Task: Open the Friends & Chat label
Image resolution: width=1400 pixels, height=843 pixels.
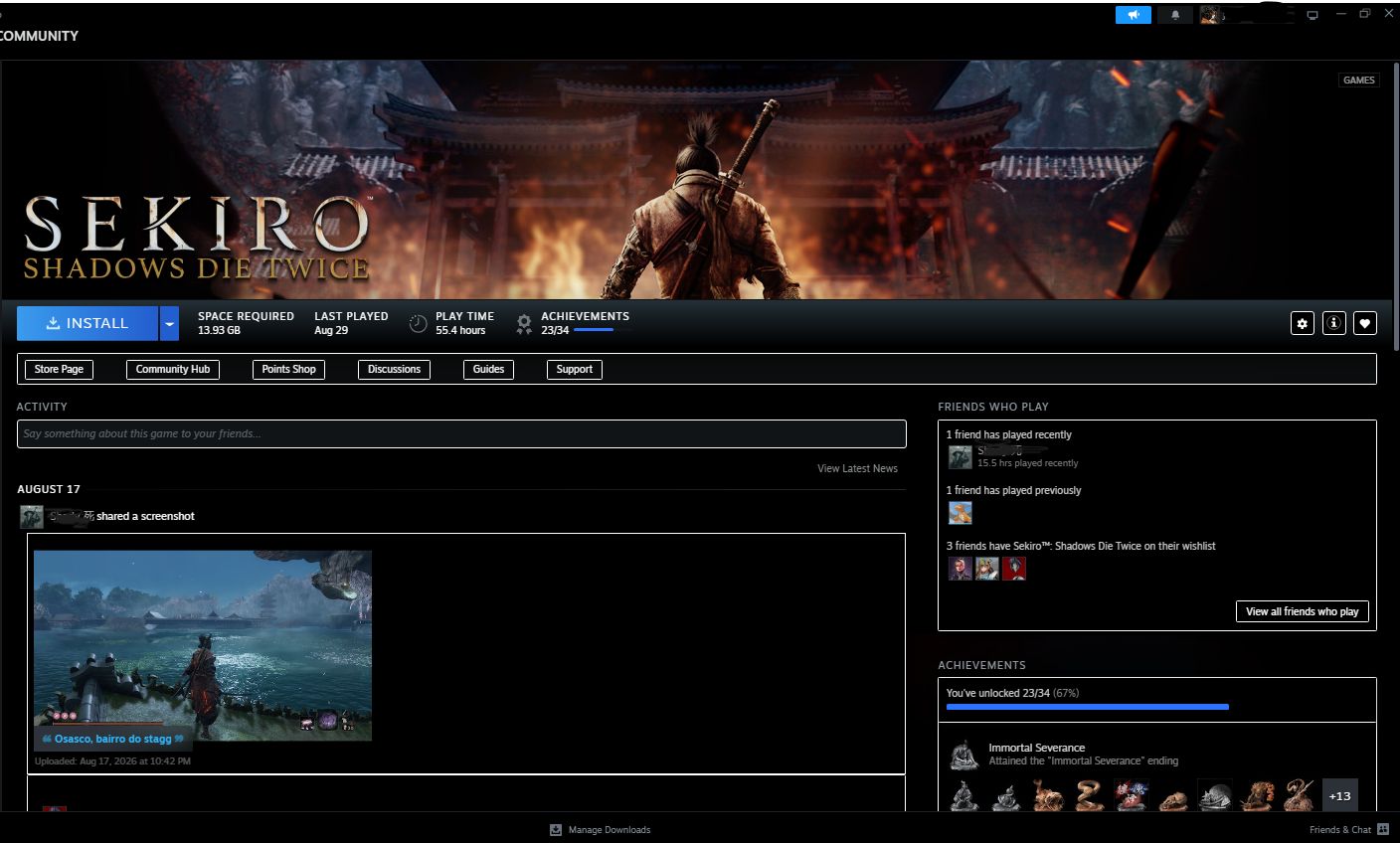Action: coord(1340,829)
